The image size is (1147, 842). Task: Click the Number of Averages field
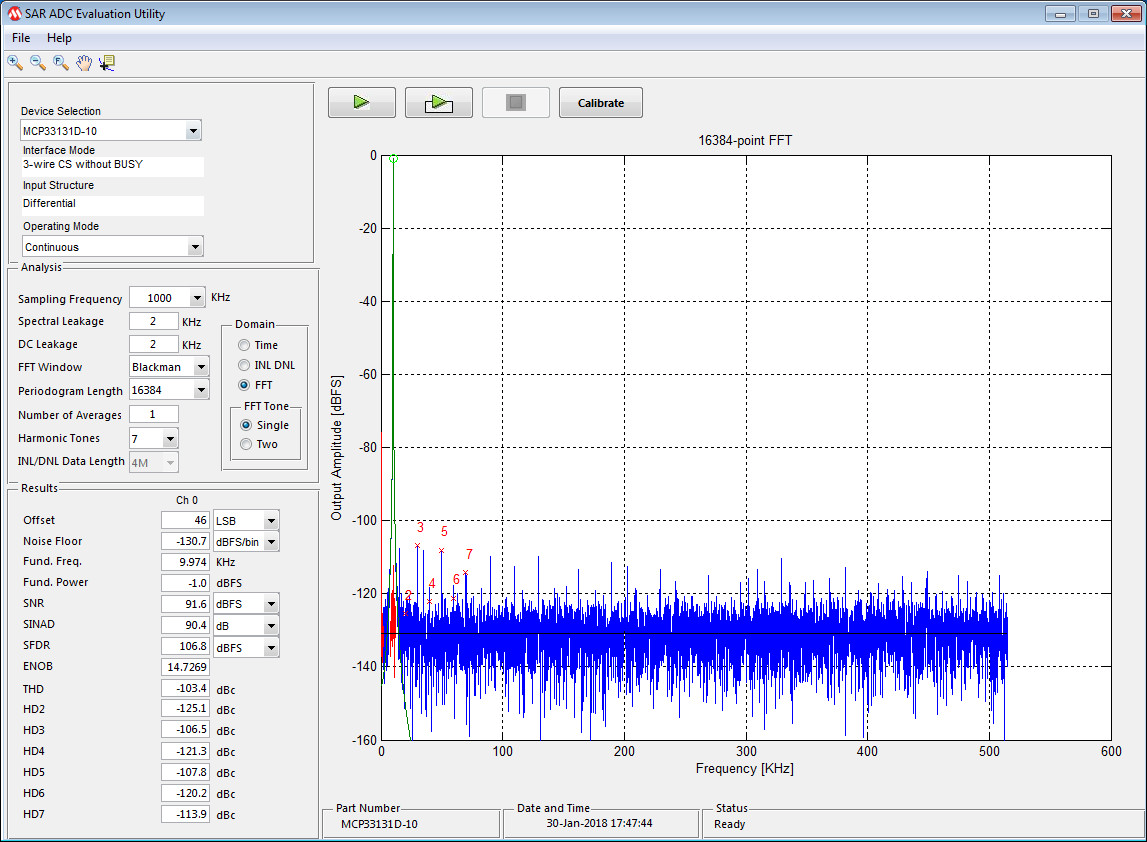pyautogui.click(x=154, y=414)
